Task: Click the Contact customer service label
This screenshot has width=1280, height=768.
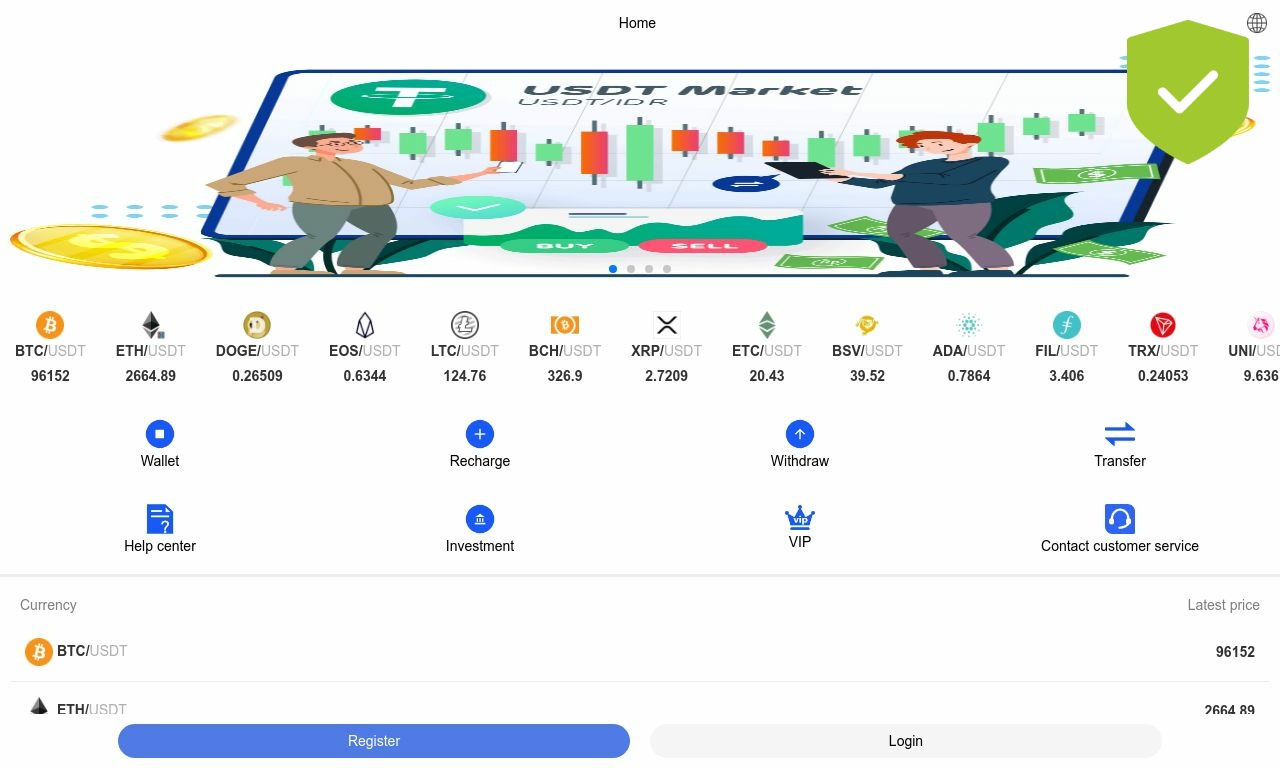Action: click(x=1120, y=546)
